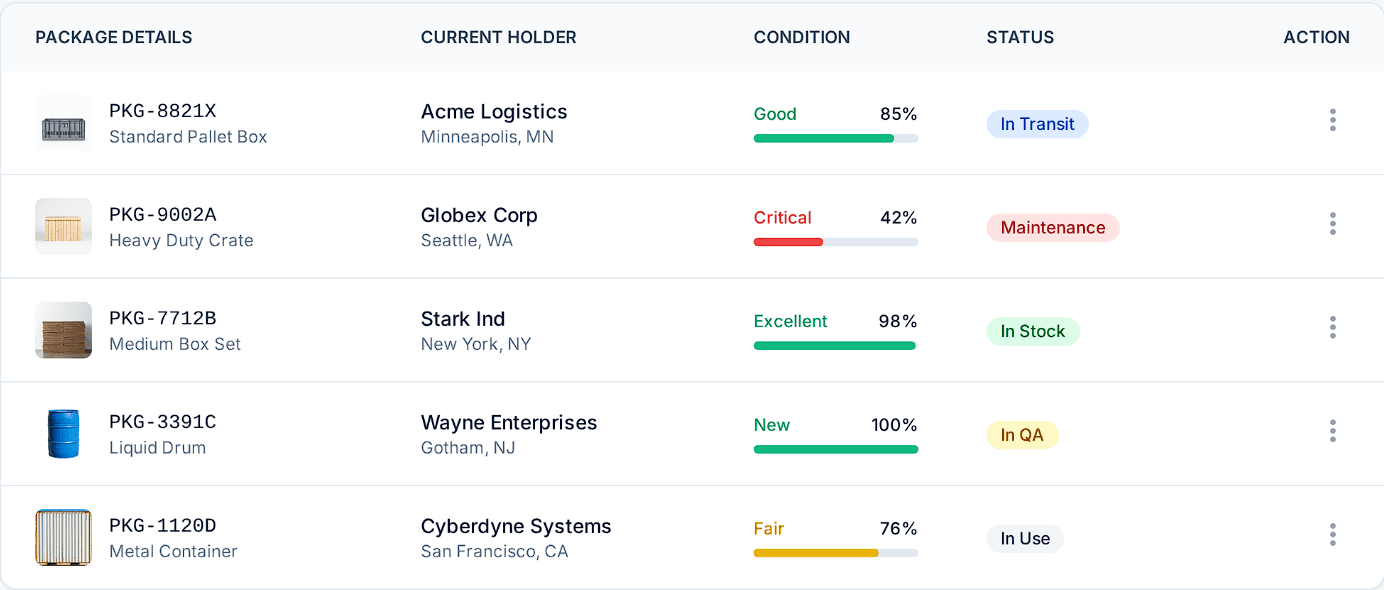This screenshot has width=1384, height=590.
Task: Click the In Transit status badge
Action: pyautogui.click(x=1037, y=124)
